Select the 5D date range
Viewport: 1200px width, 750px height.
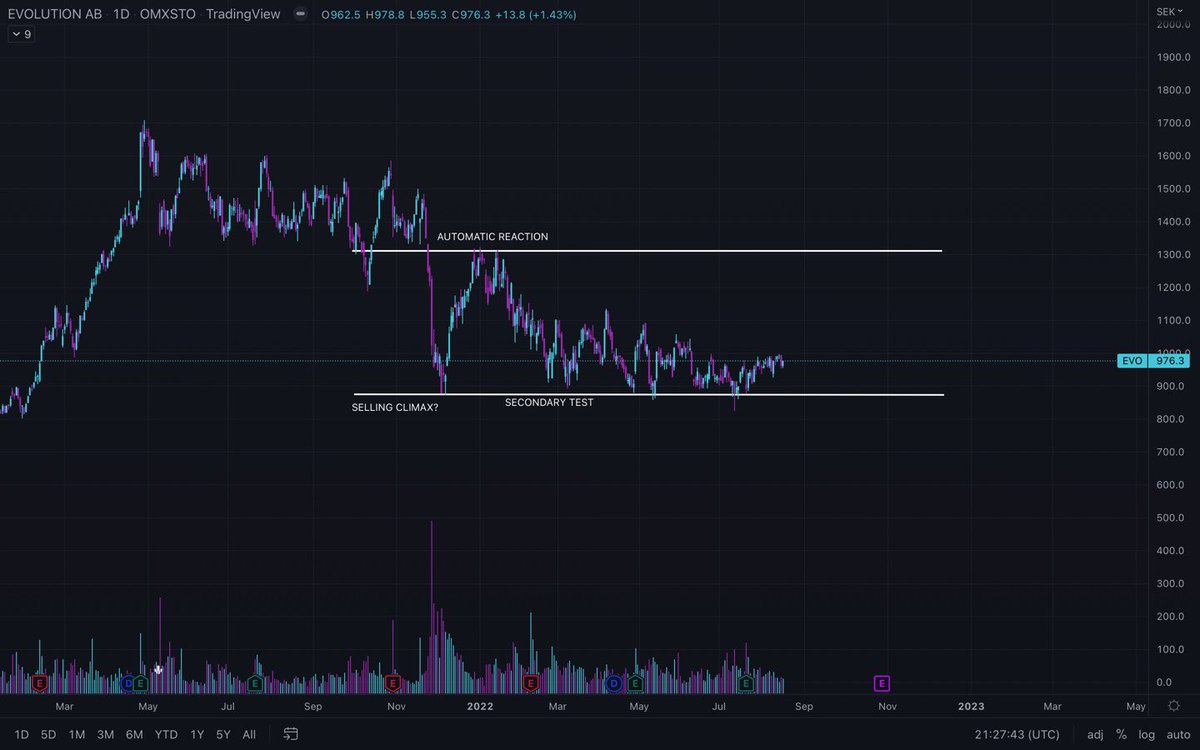click(x=48, y=734)
